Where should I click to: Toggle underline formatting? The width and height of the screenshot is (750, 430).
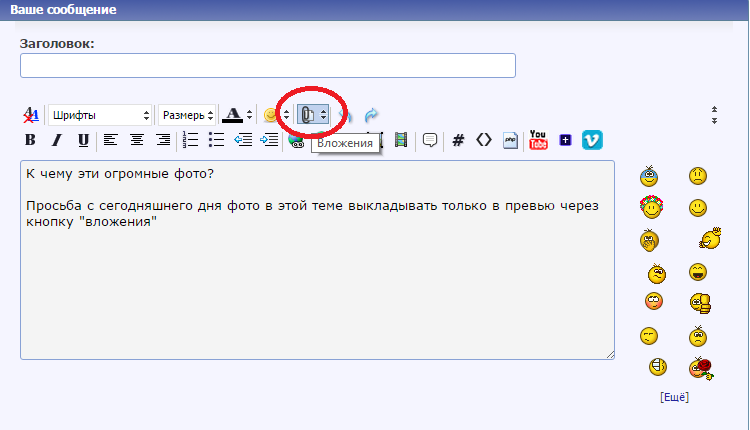point(83,140)
